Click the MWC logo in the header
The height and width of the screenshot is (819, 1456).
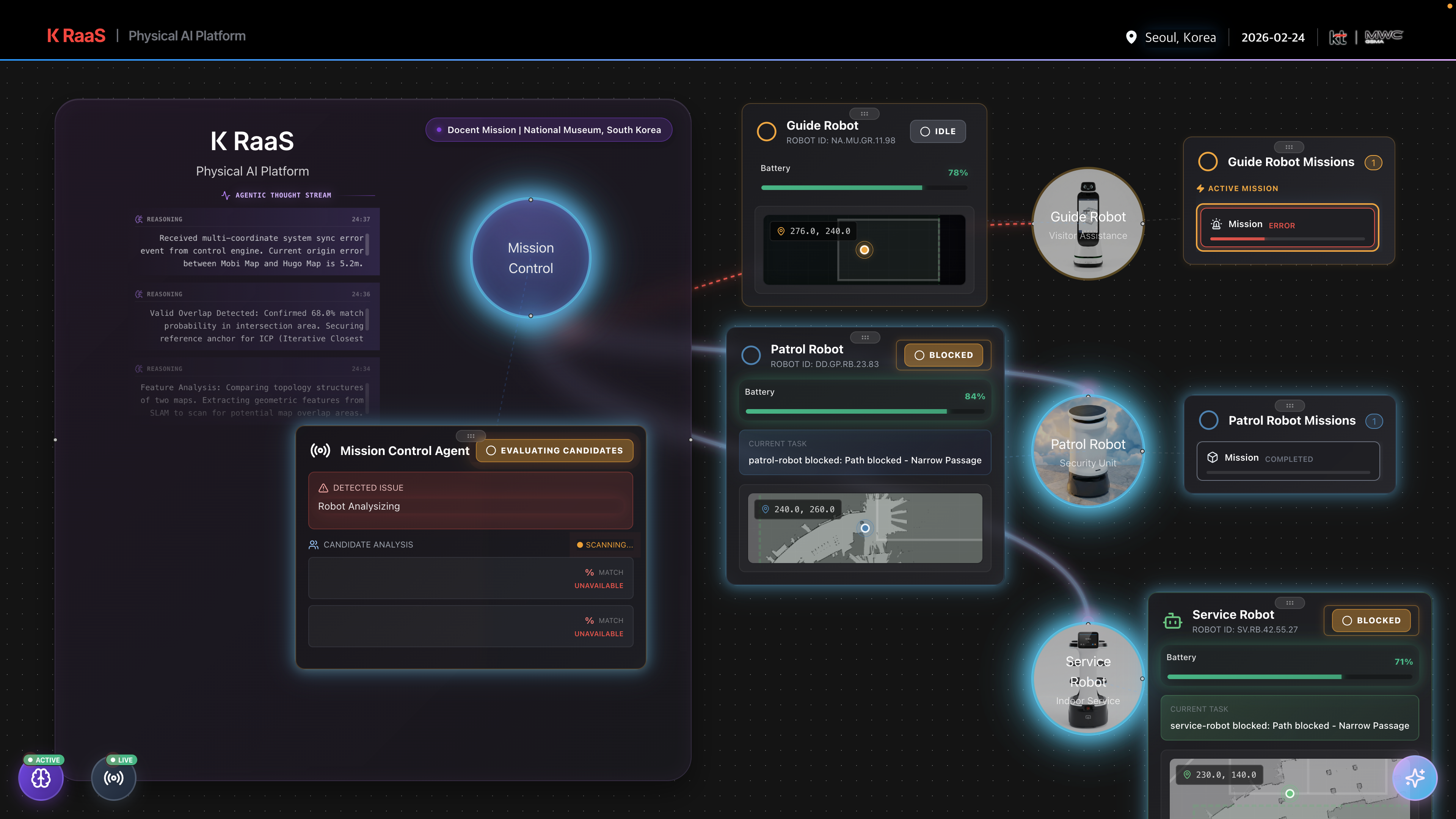[1383, 37]
